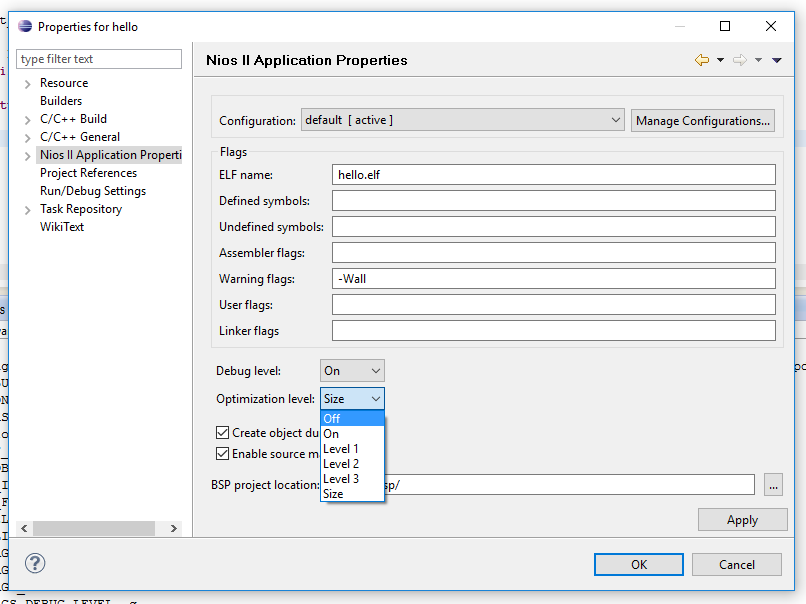Click the back navigation arrow icon
Image resolution: width=806 pixels, height=604 pixels.
702,60
